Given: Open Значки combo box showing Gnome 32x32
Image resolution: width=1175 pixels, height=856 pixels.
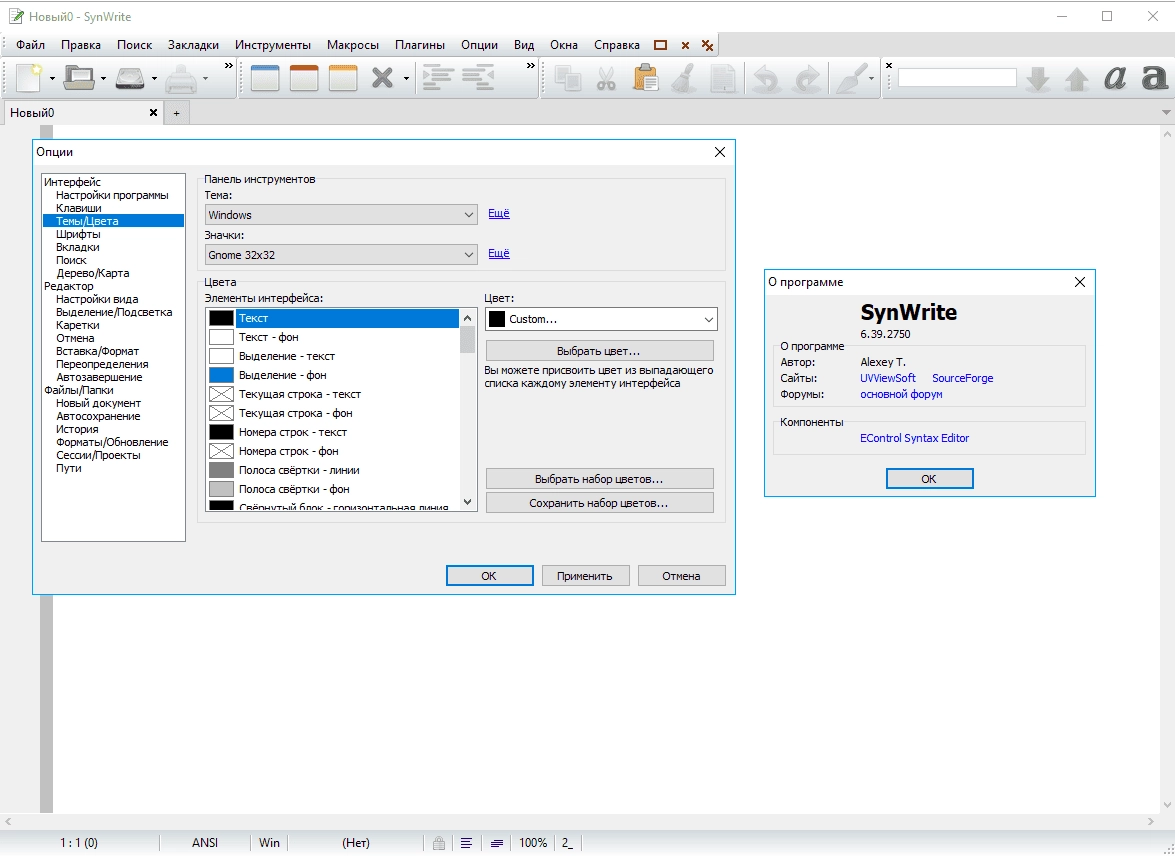Looking at the screenshot, I should click(341, 255).
